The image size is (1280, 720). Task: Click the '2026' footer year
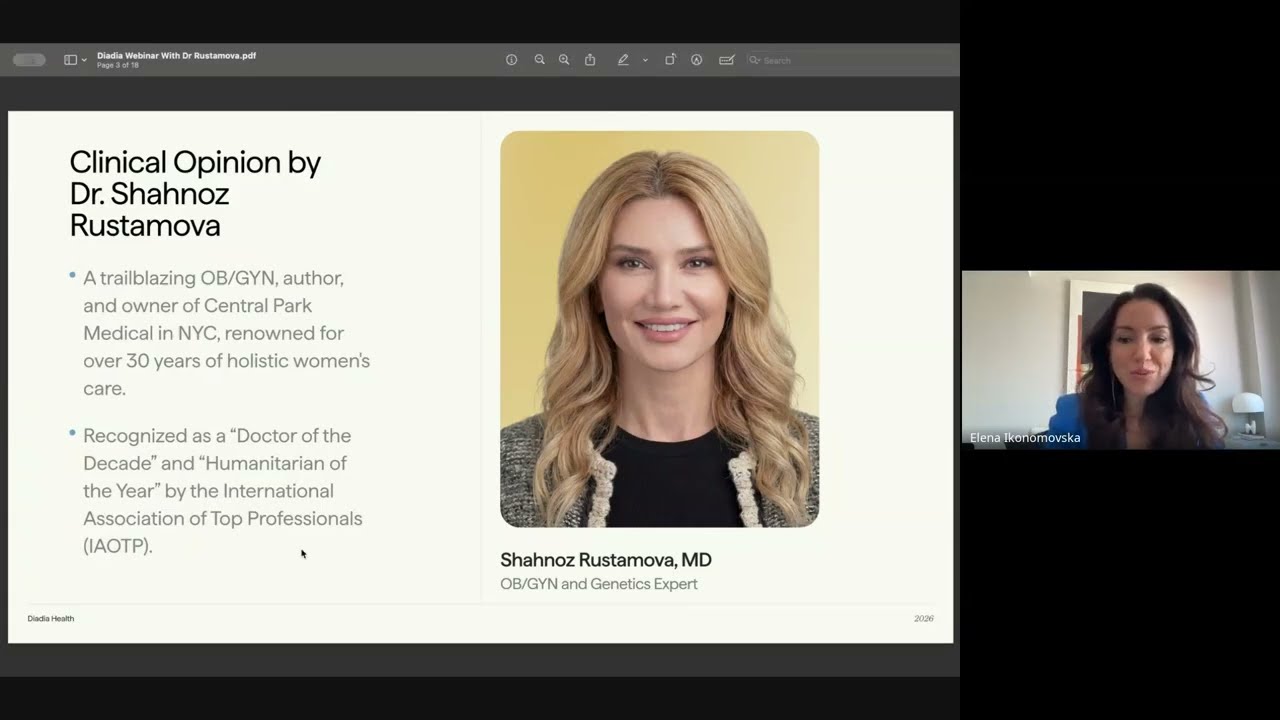coord(924,618)
